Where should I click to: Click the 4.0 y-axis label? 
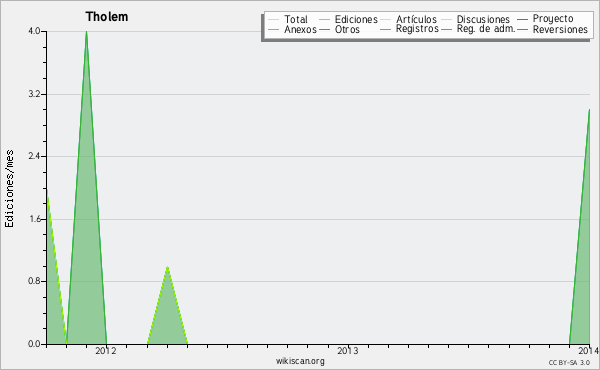[x=34, y=31]
